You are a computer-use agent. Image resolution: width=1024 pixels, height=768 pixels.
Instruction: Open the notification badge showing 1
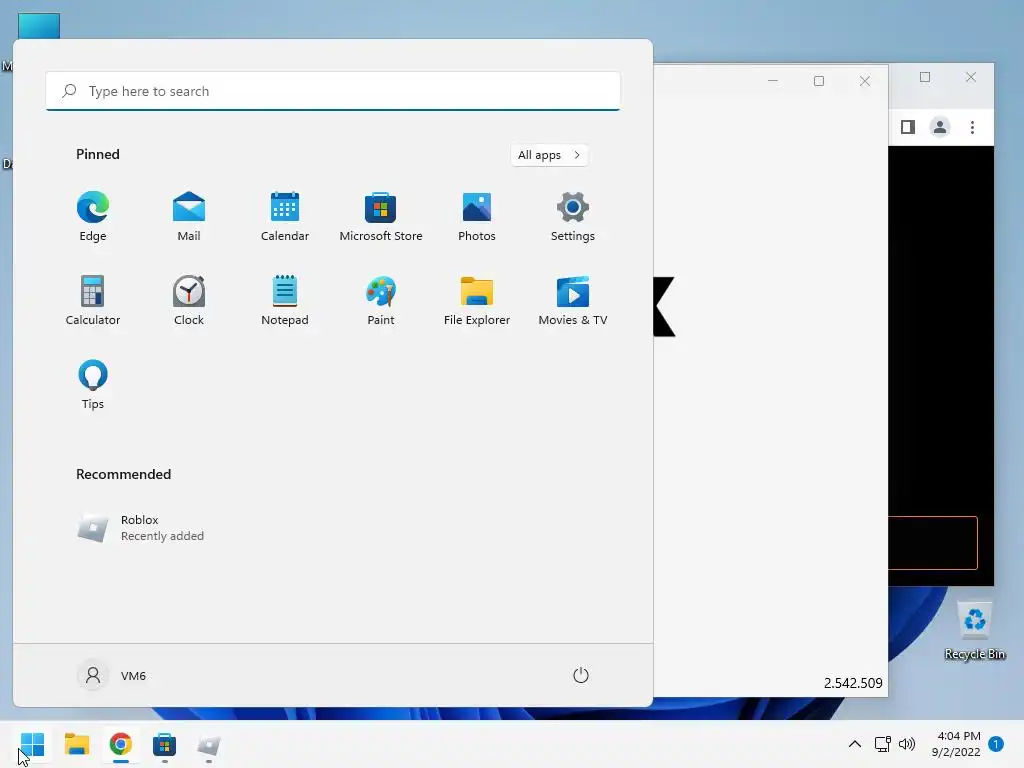pos(996,744)
